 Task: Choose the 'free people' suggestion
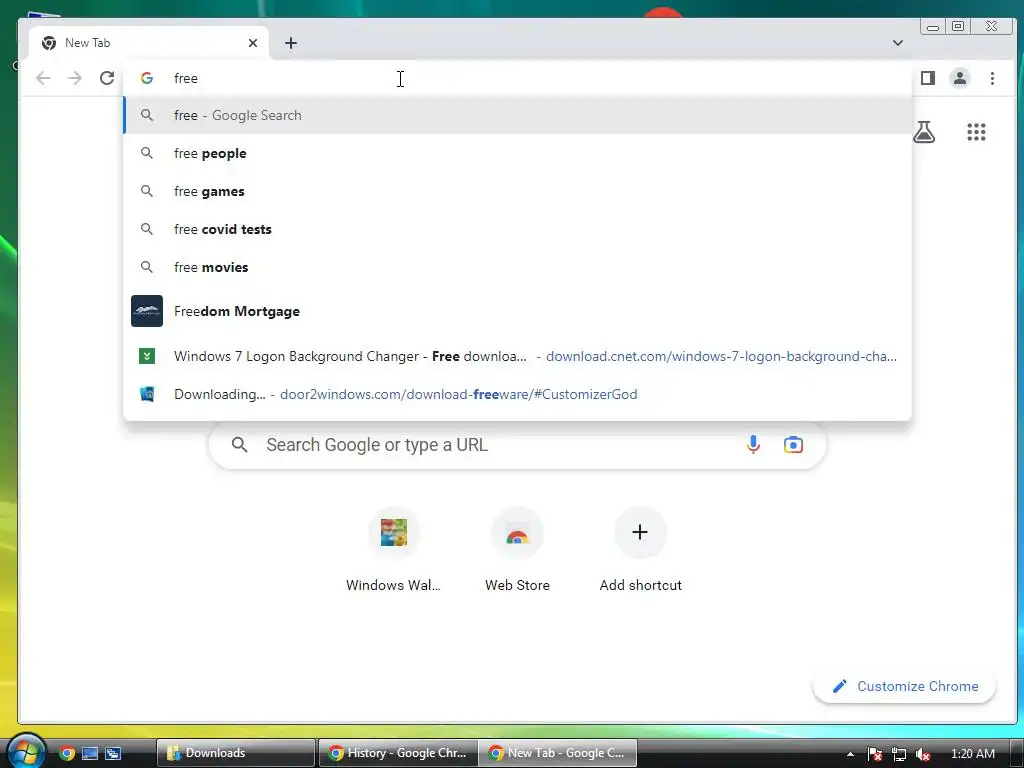pyautogui.click(x=517, y=153)
